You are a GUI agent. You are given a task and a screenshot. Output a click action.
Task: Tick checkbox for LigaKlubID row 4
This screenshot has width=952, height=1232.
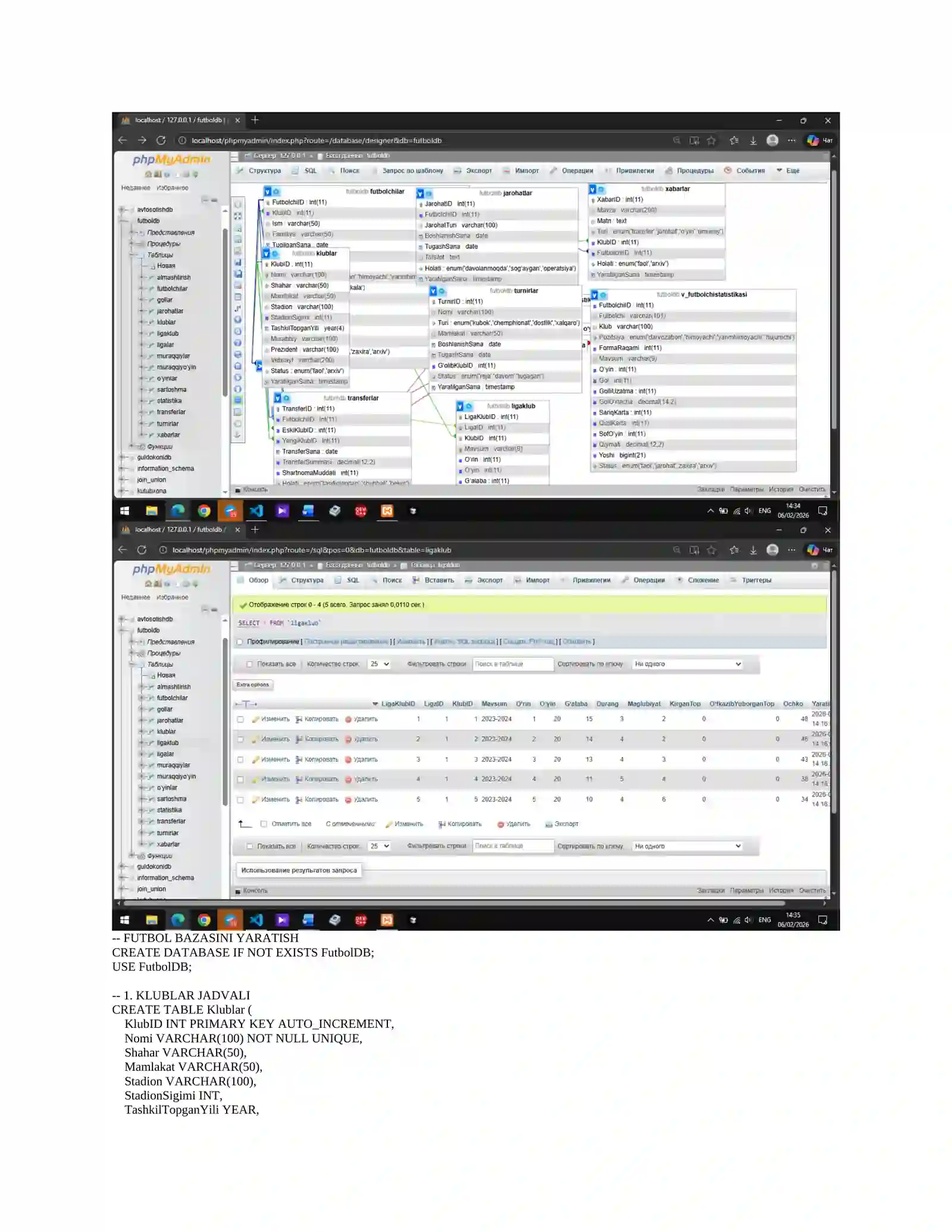pyautogui.click(x=240, y=780)
